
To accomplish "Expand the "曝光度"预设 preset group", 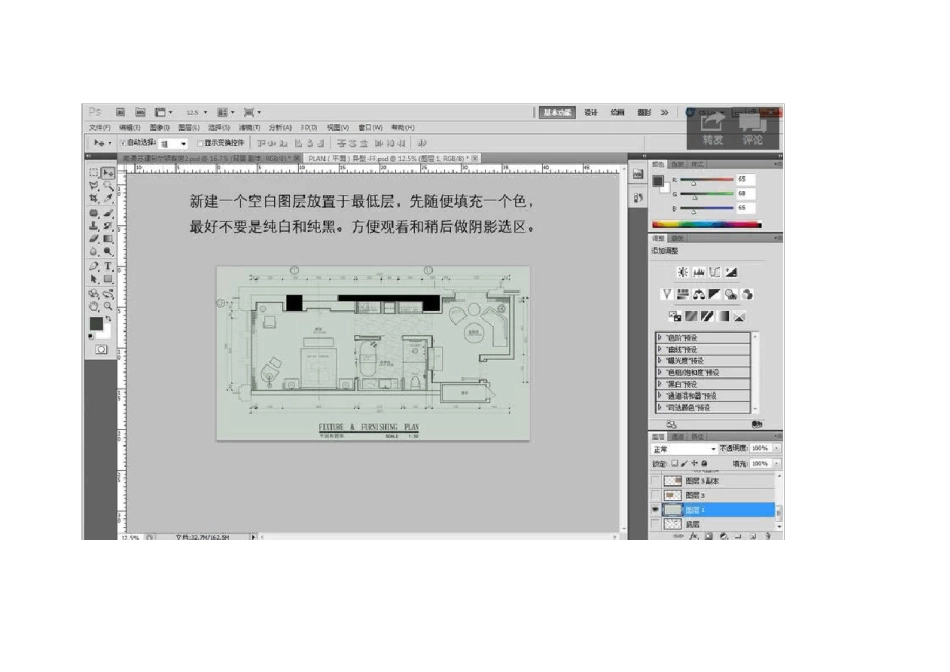I will [x=660, y=361].
